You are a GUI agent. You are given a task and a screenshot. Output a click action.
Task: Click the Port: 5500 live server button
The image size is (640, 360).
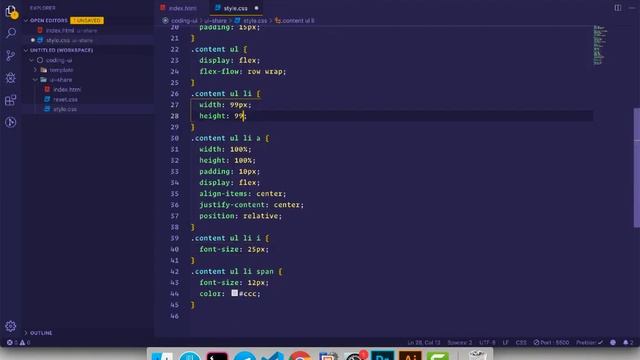pos(551,342)
